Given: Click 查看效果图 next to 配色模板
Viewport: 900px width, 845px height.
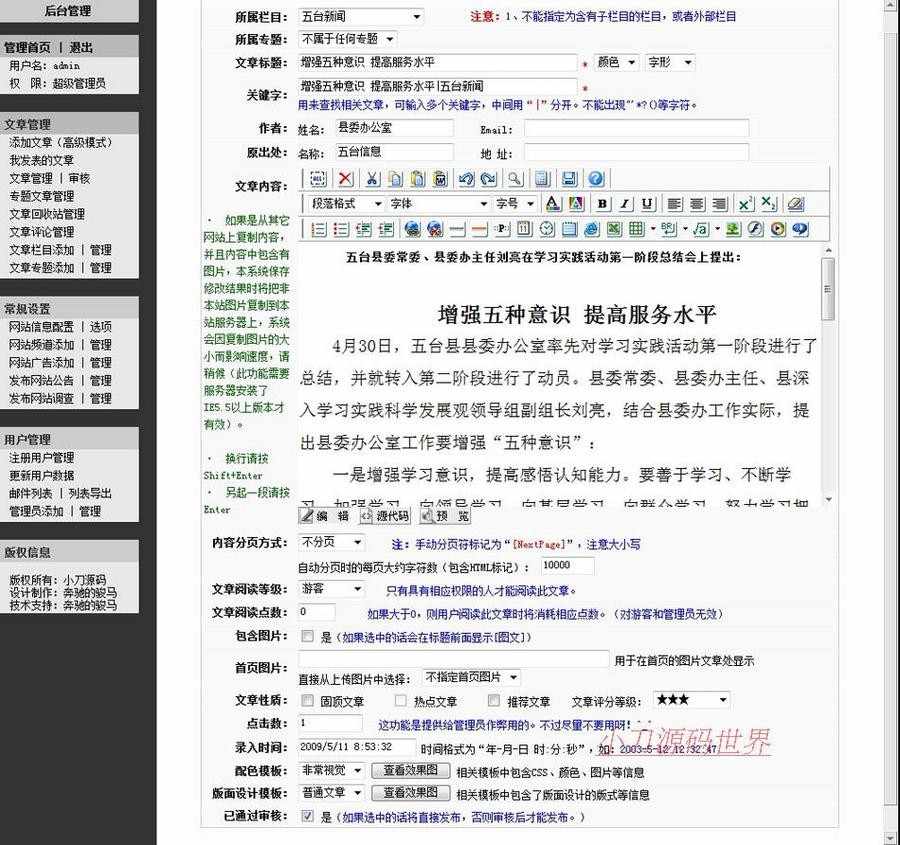Looking at the screenshot, I should tap(410, 770).
